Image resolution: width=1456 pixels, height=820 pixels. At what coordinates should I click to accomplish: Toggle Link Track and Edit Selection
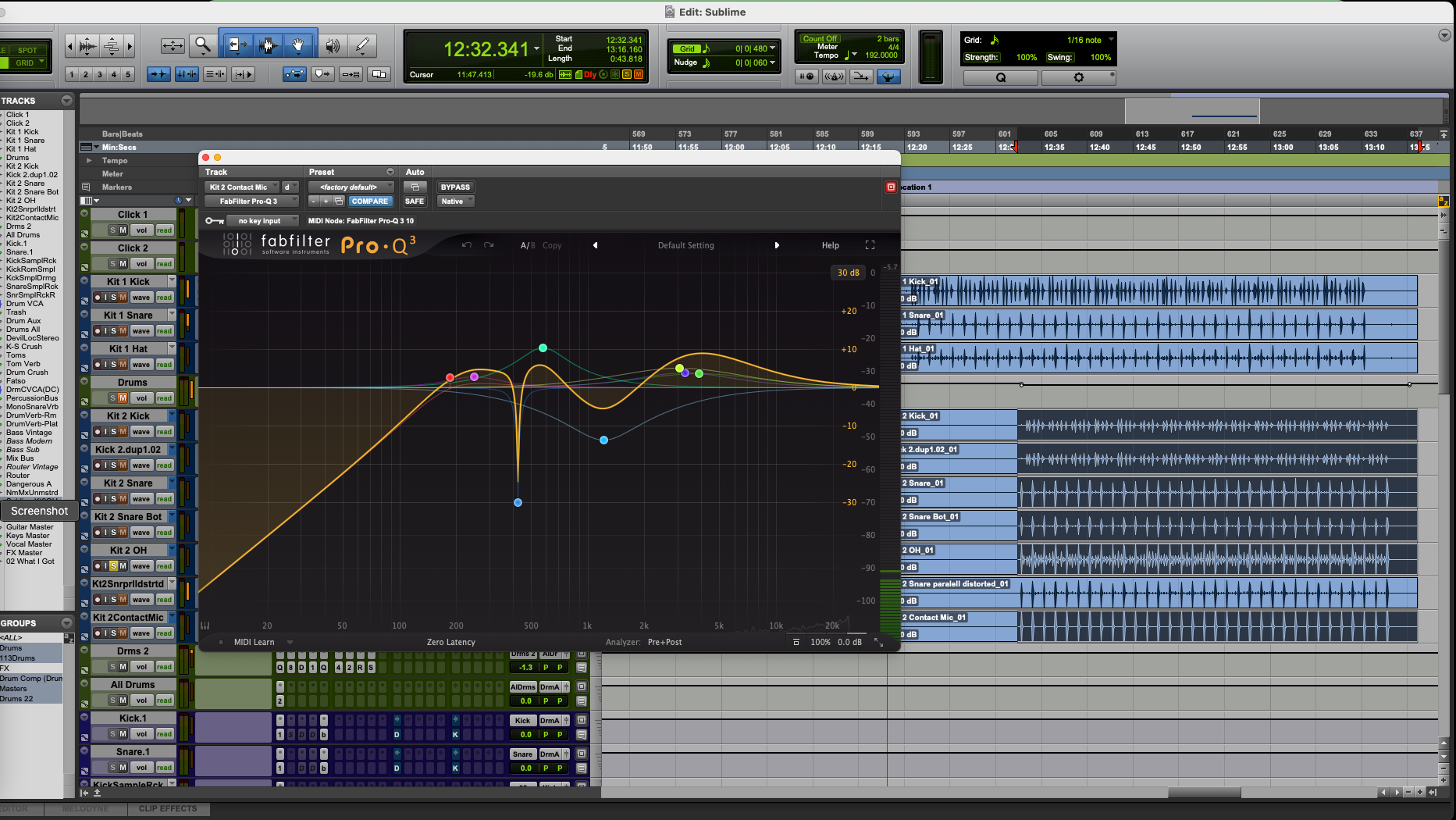(215, 74)
